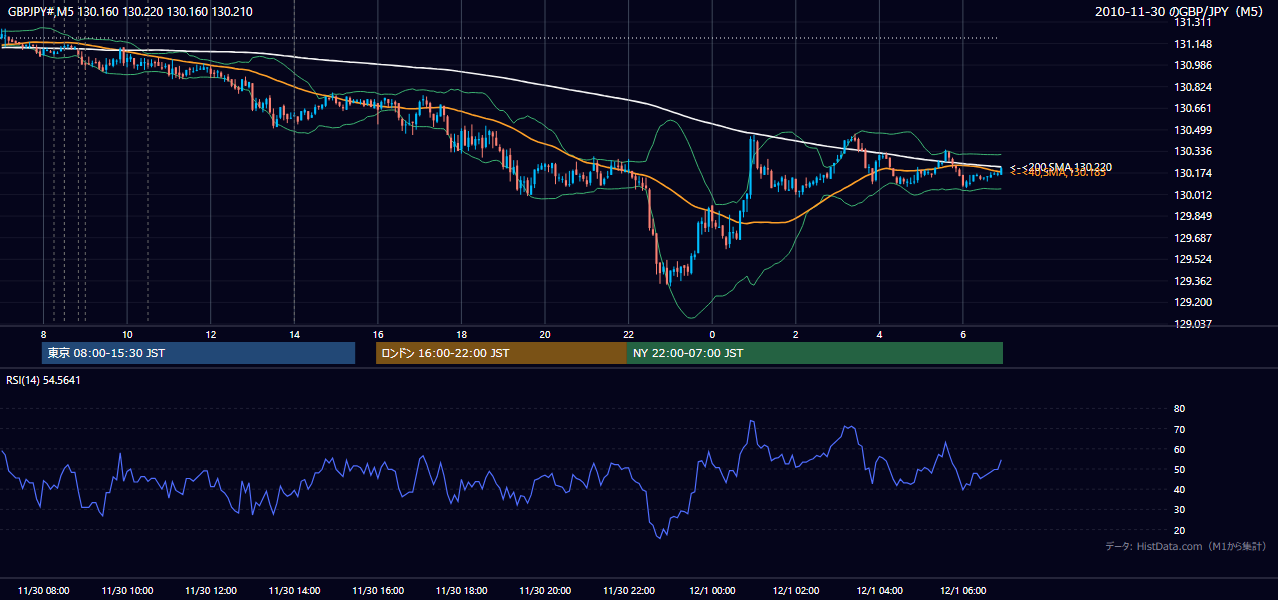Click price axis label 130.824
1278x600 pixels.
[1194, 87]
